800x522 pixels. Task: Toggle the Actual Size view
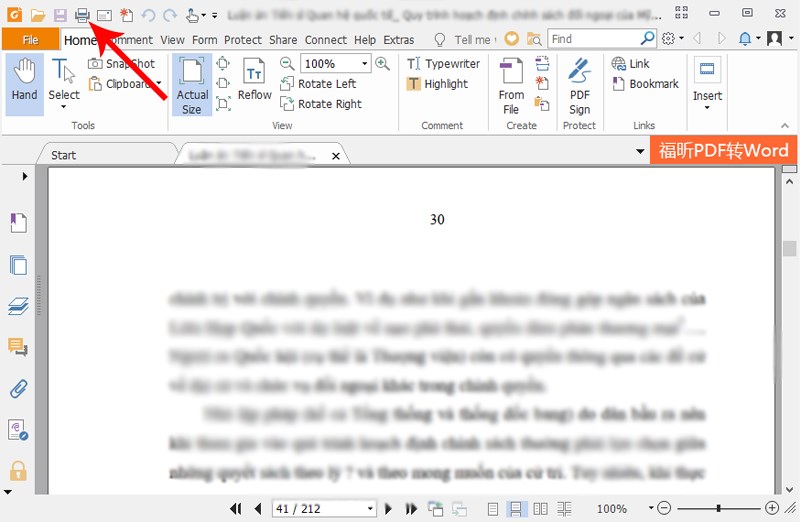point(192,85)
